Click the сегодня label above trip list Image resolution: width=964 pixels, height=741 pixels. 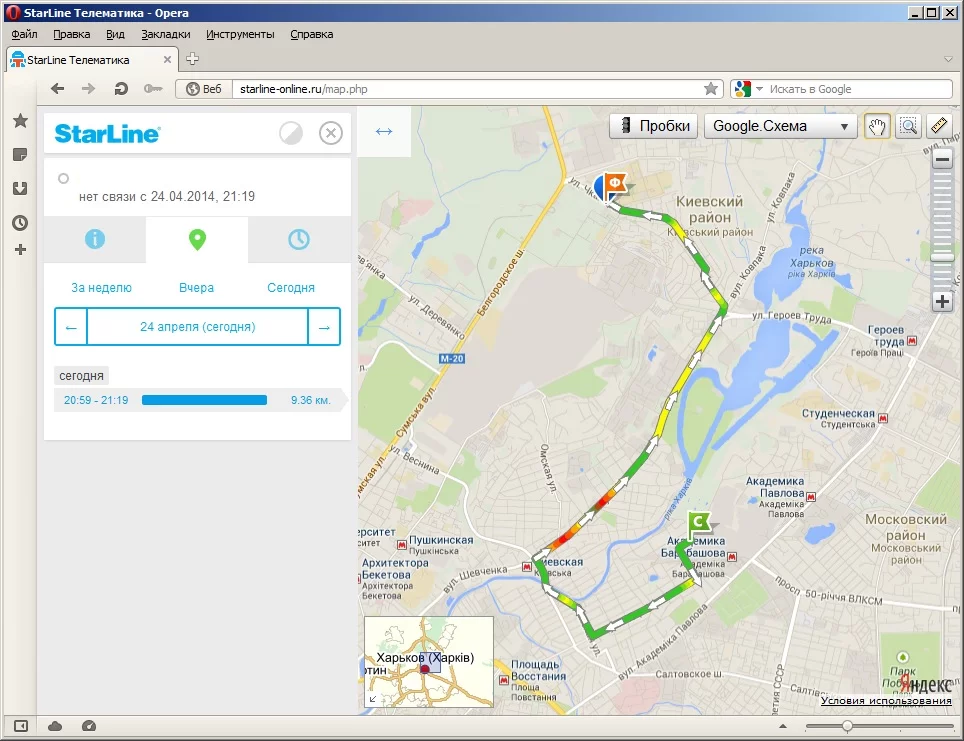coord(81,376)
